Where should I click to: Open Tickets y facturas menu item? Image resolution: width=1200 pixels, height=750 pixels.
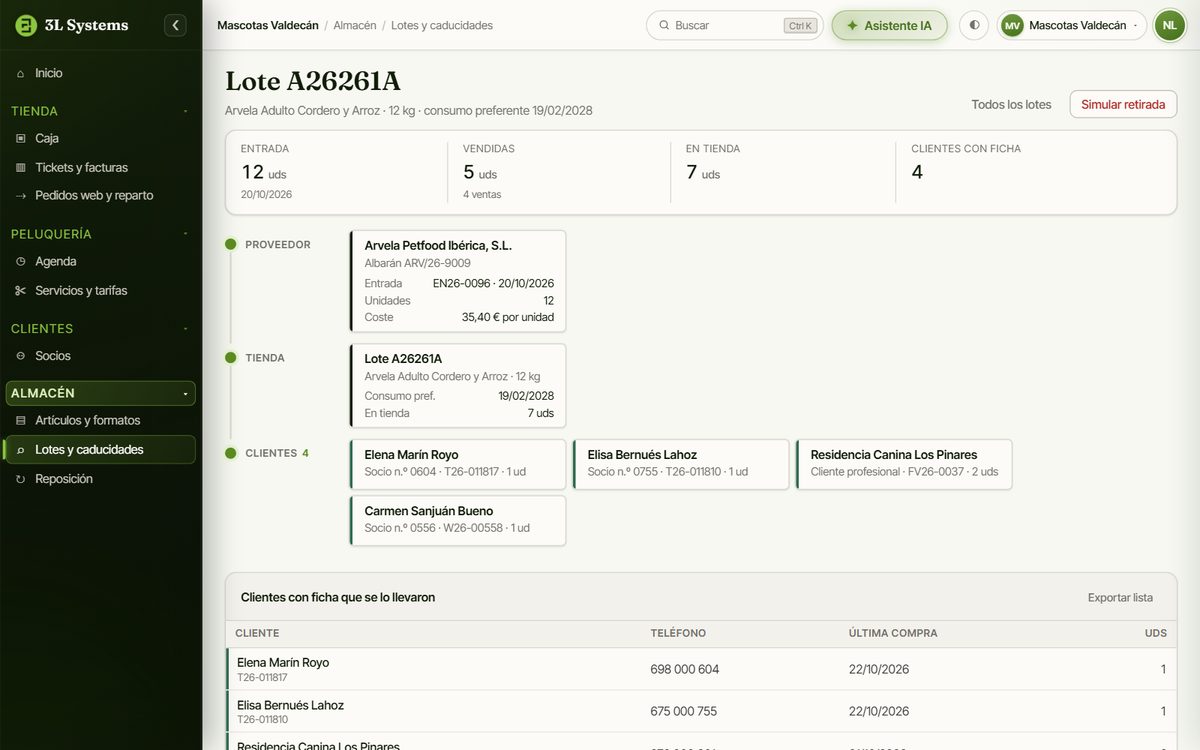(100, 167)
